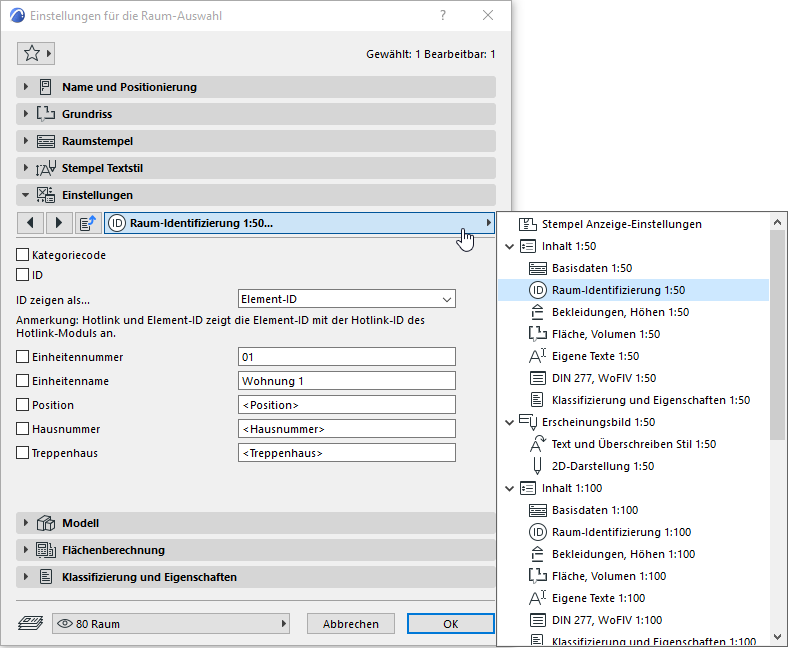
Task: Click the <Hausnummer> text field
Action: pos(347,429)
